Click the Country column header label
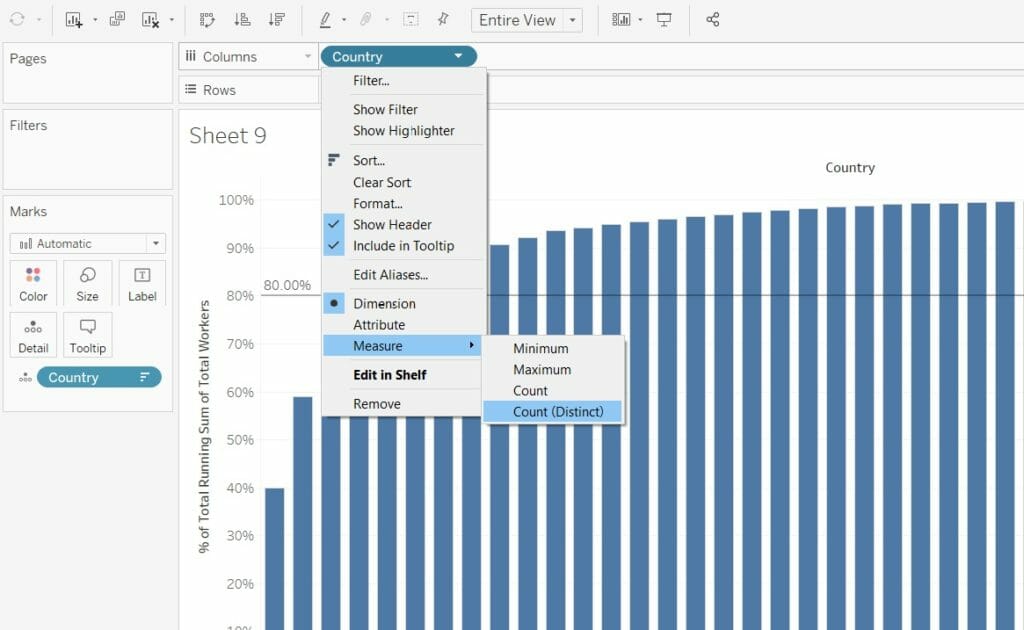The height and width of the screenshot is (630, 1024). point(850,167)
